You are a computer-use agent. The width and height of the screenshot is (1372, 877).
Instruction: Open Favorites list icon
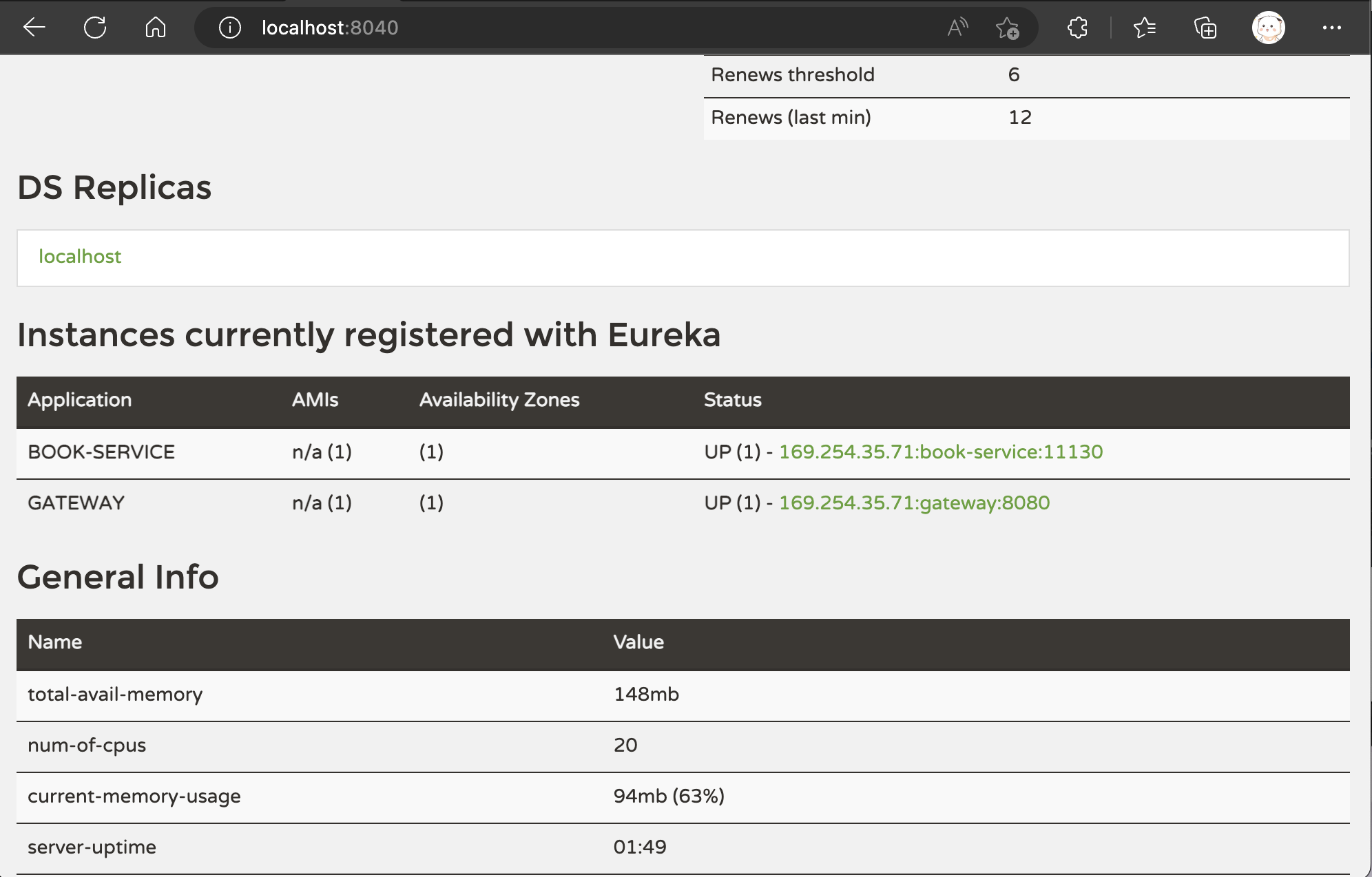click(1144, 28)
